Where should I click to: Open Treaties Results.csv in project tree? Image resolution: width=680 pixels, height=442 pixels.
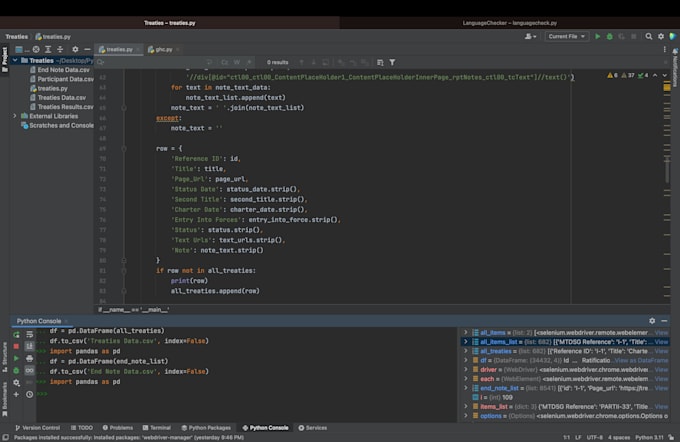pyautogui.click(x=65, y=106)
